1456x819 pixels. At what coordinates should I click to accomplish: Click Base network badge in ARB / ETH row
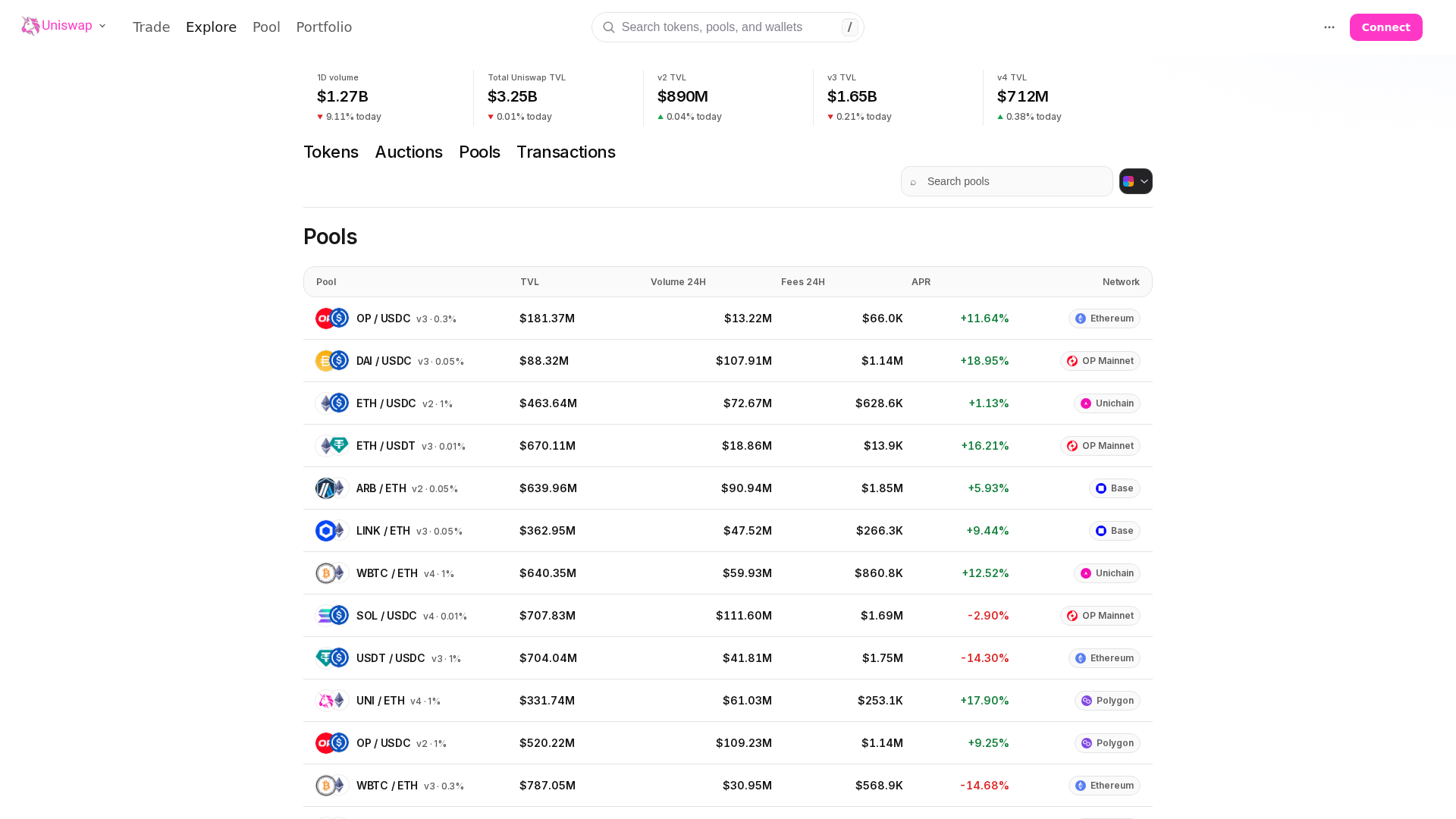click(x=1115, y=488)
